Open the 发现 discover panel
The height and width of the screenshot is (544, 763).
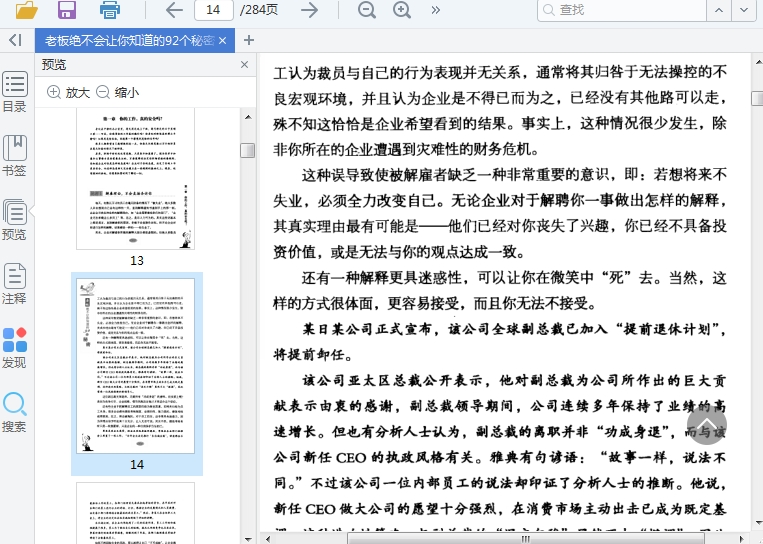[15, 348]
